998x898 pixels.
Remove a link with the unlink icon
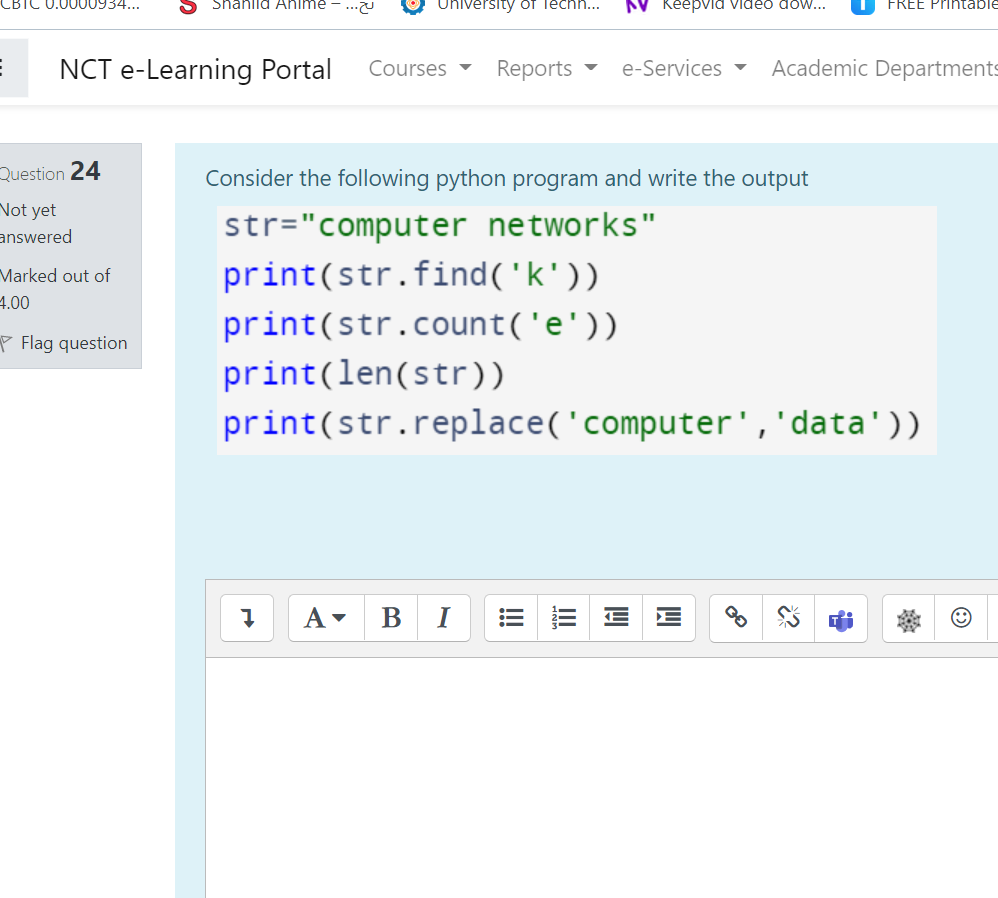point(788,618)
